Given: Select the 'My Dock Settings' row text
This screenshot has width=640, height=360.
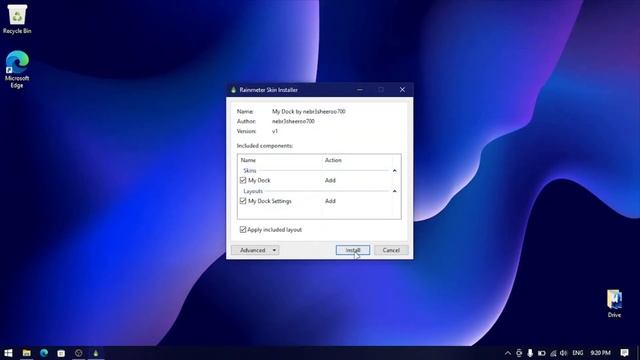Looking at the screenshot, I should [269, 201].
